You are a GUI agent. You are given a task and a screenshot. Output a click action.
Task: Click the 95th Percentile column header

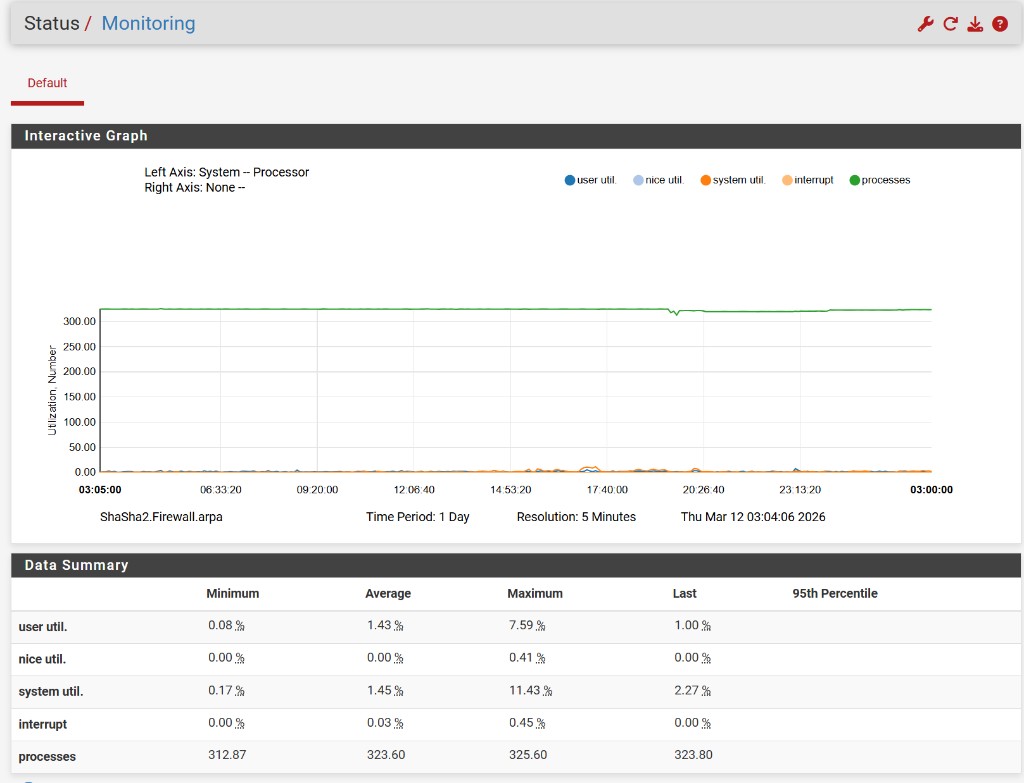(x=834, y=593)
